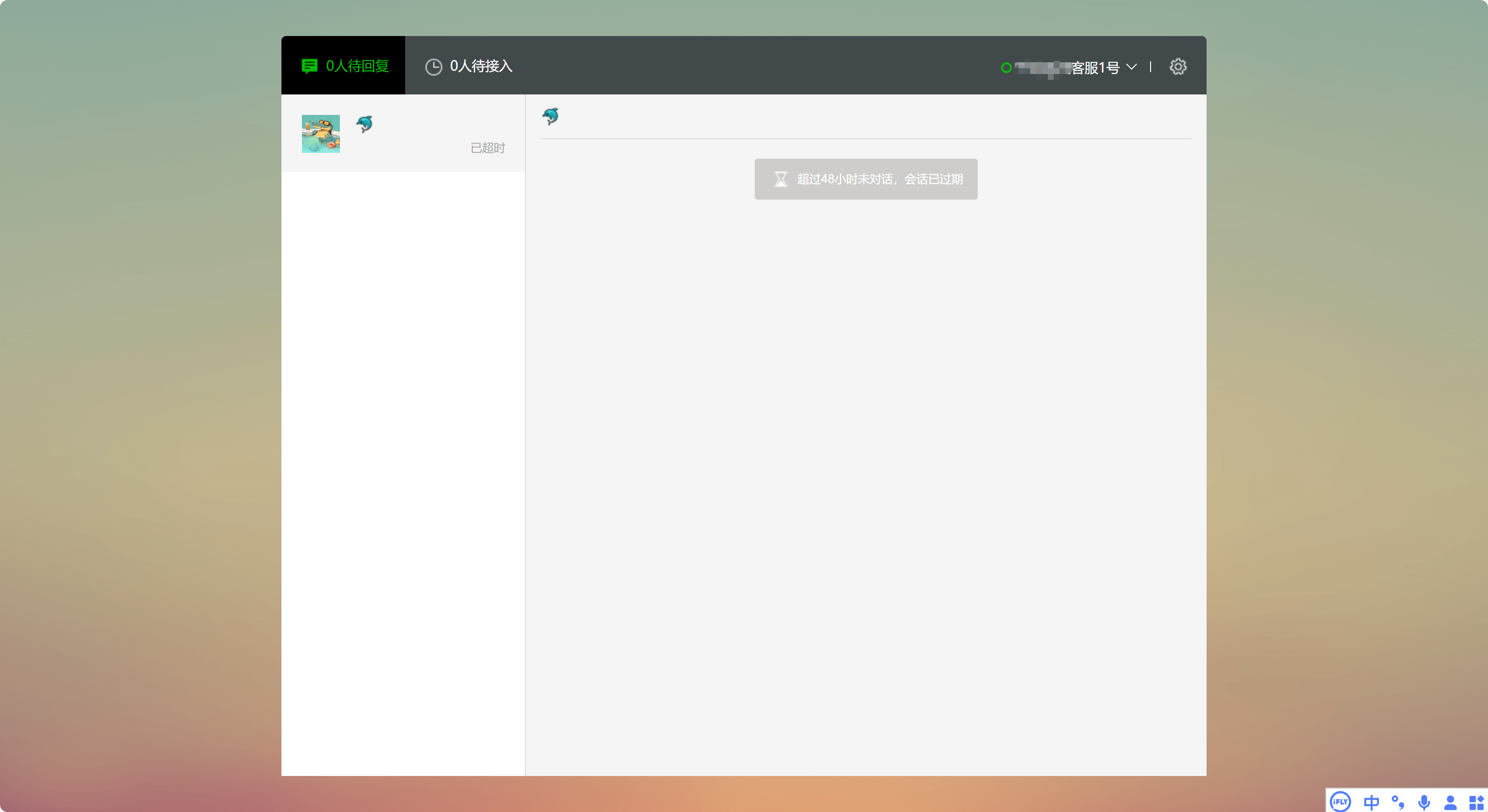Screen dimensions: 1488x812
Task: Click the dolphin emoji in chat header
Action: (x=551, y=116)
